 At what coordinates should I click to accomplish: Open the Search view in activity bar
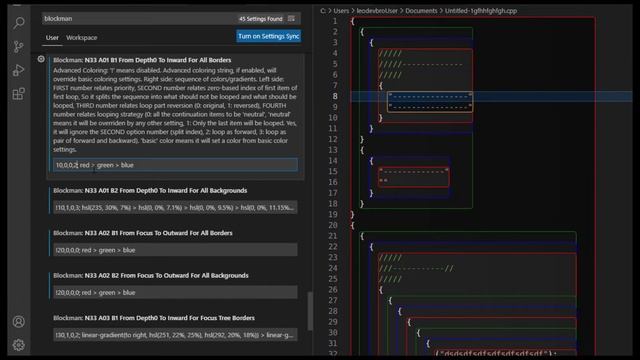(x=19, y=22)
